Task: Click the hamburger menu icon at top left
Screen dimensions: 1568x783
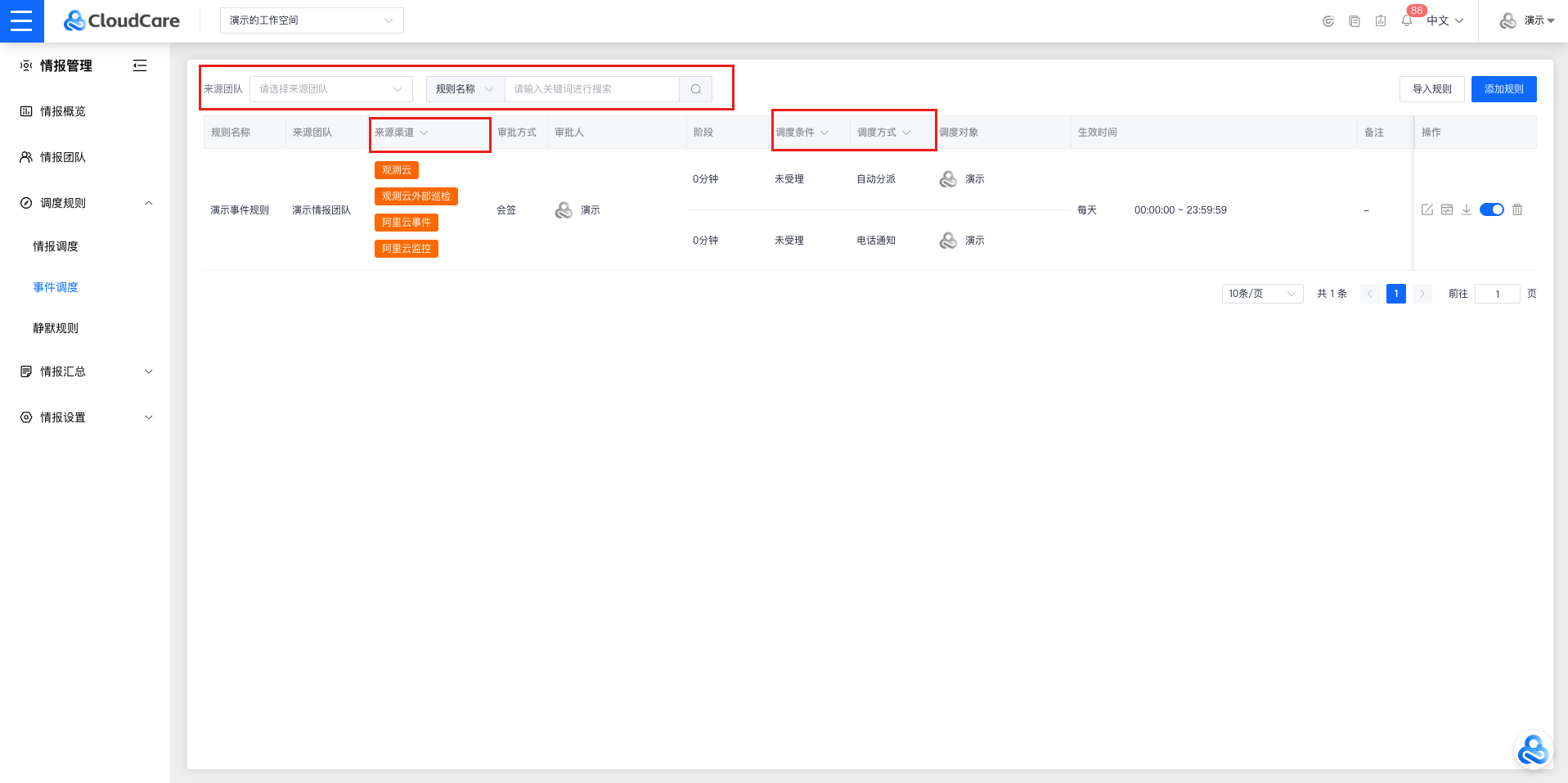Action: [x=21, y=20]
